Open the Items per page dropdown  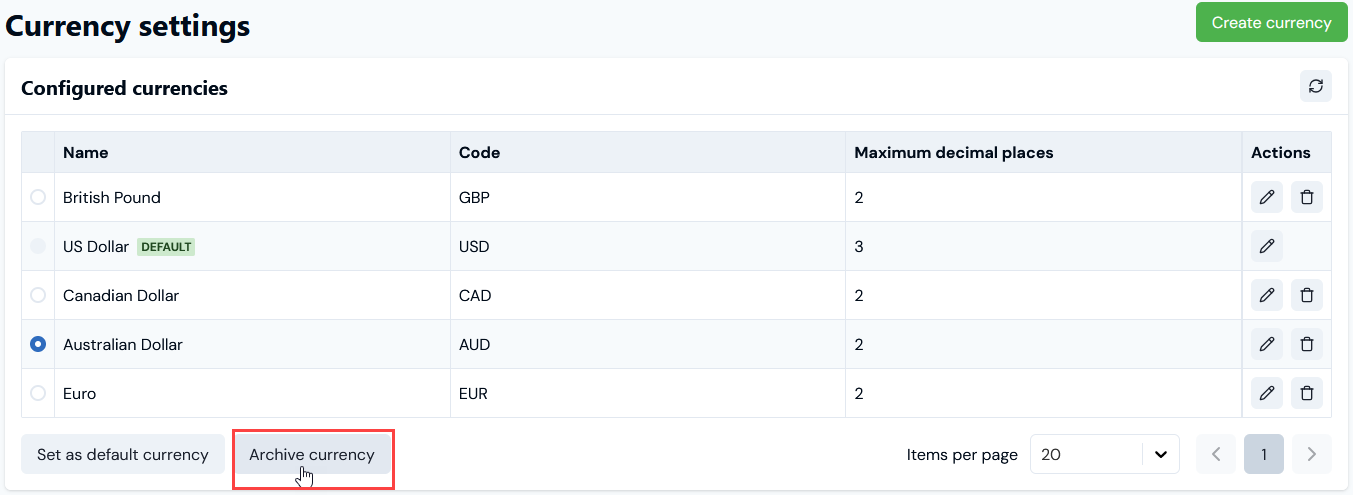click(x=1104, y=454)
